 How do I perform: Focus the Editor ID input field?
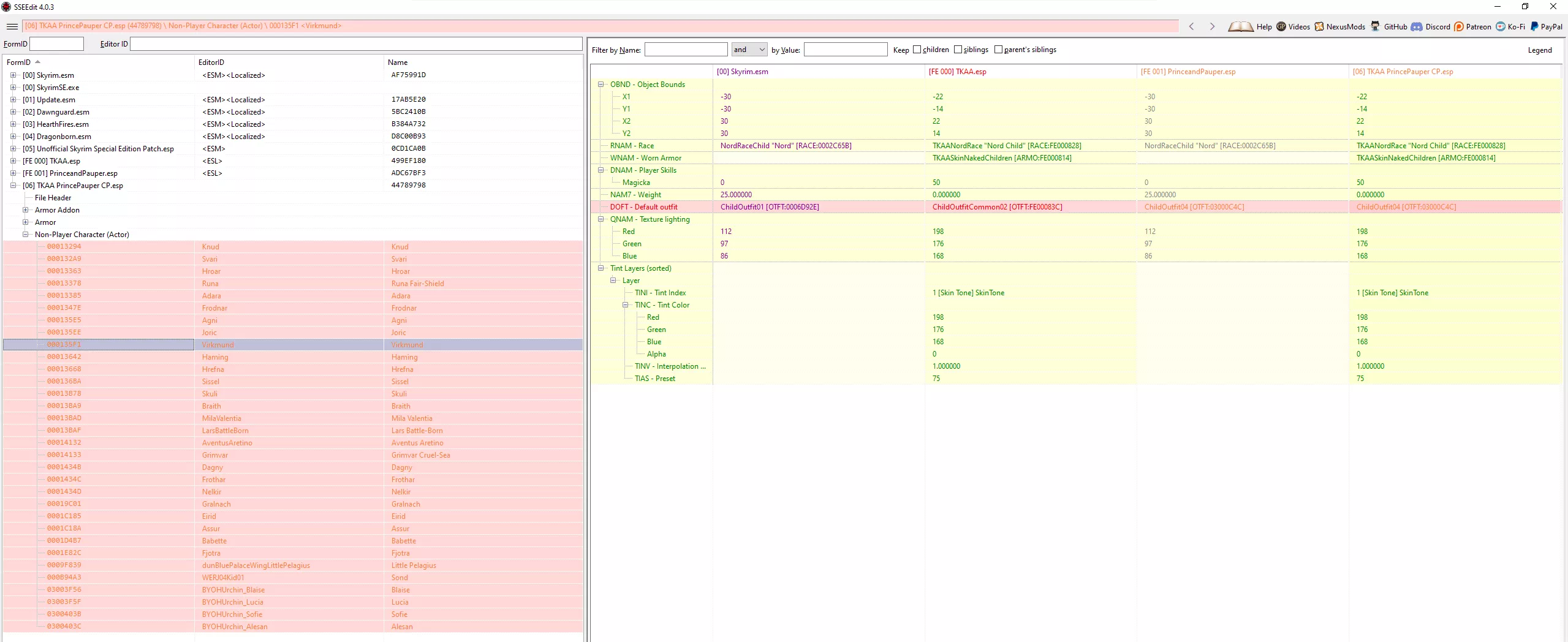point(356,44)
